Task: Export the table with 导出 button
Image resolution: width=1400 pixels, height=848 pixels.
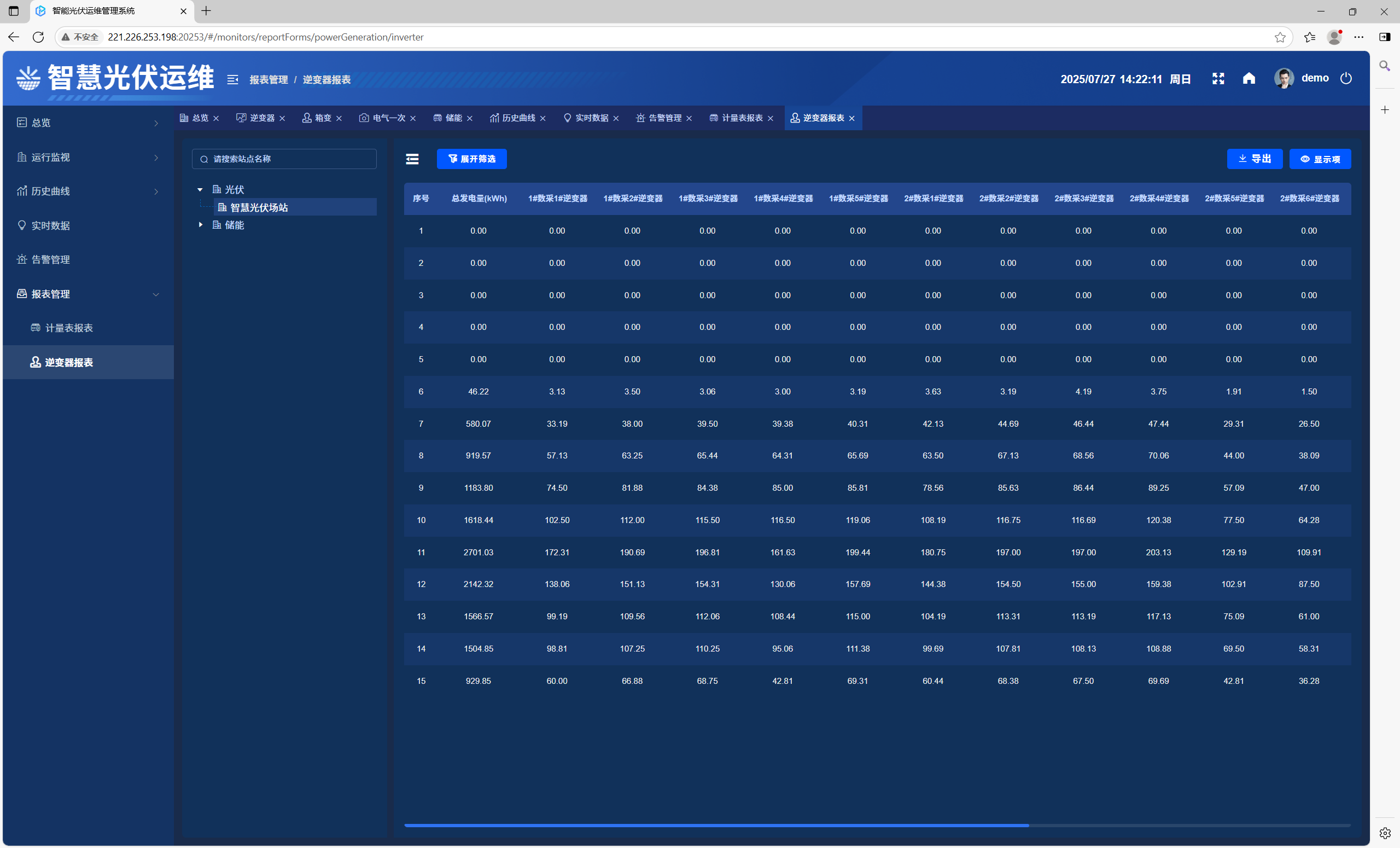Action: [x=1254, y=159]
